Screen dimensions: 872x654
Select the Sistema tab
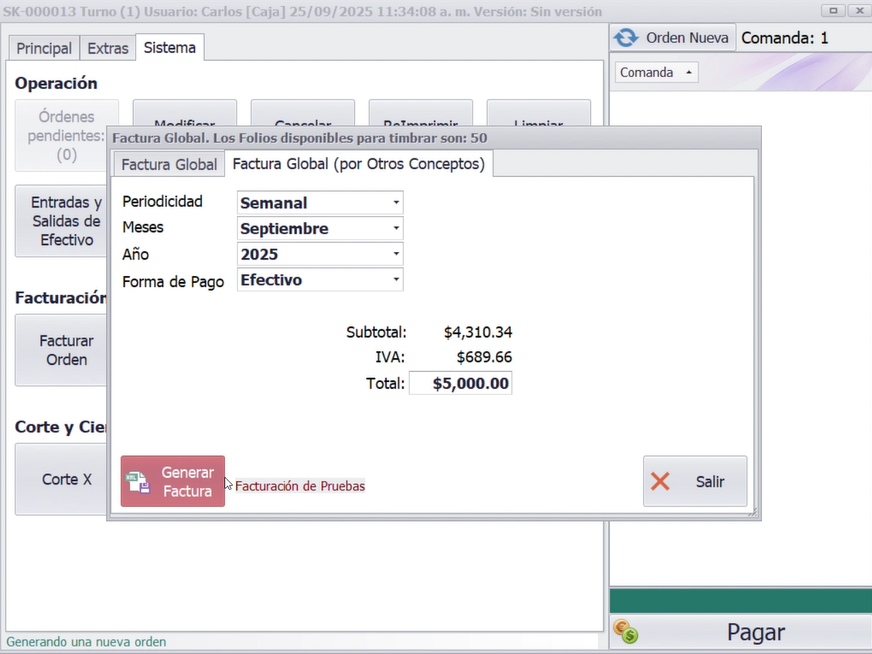169,47
